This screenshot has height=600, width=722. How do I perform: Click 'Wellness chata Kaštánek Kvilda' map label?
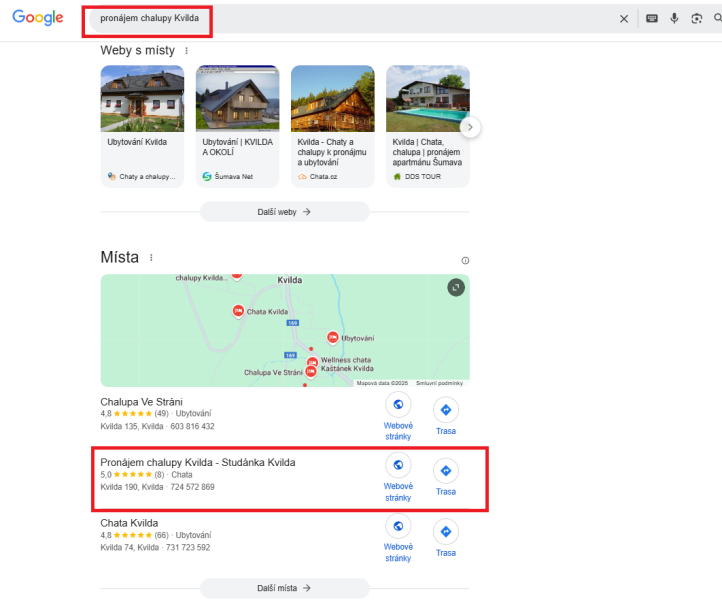click(x=347, y=364)
